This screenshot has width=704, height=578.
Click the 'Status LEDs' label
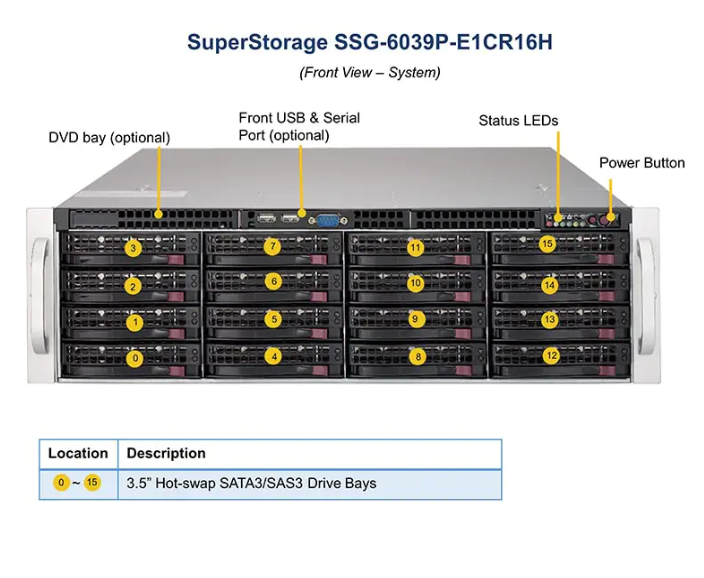pyautogui.click(x=518, y=120)
